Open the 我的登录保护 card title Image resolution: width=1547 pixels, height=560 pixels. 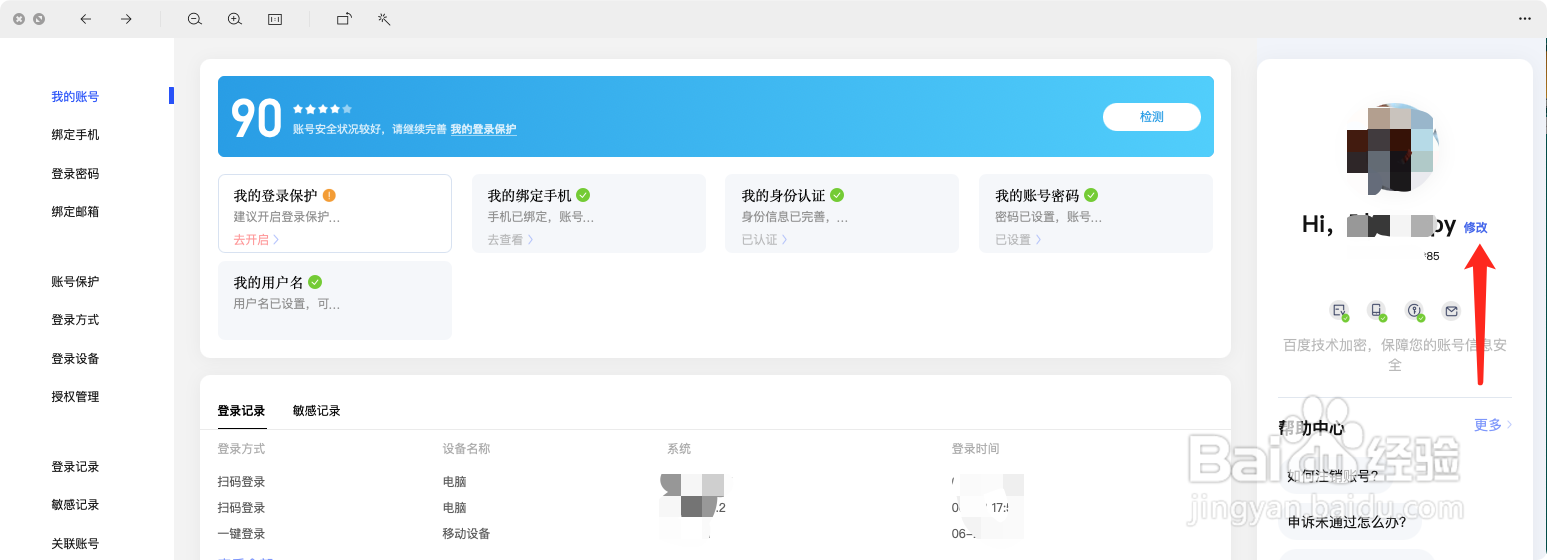point(275,196)
